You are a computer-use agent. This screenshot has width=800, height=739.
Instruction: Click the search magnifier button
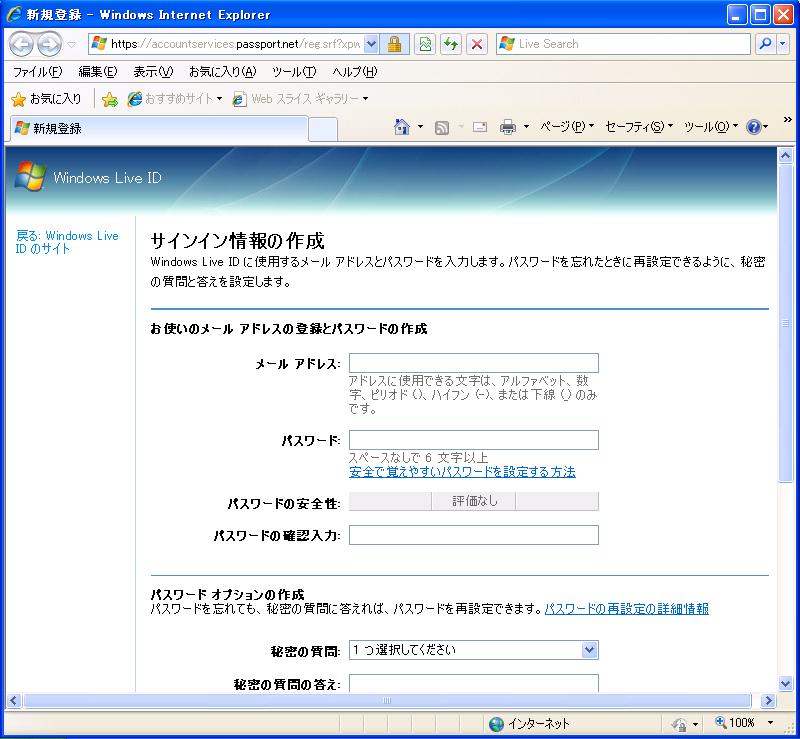[x=765, y=44]
